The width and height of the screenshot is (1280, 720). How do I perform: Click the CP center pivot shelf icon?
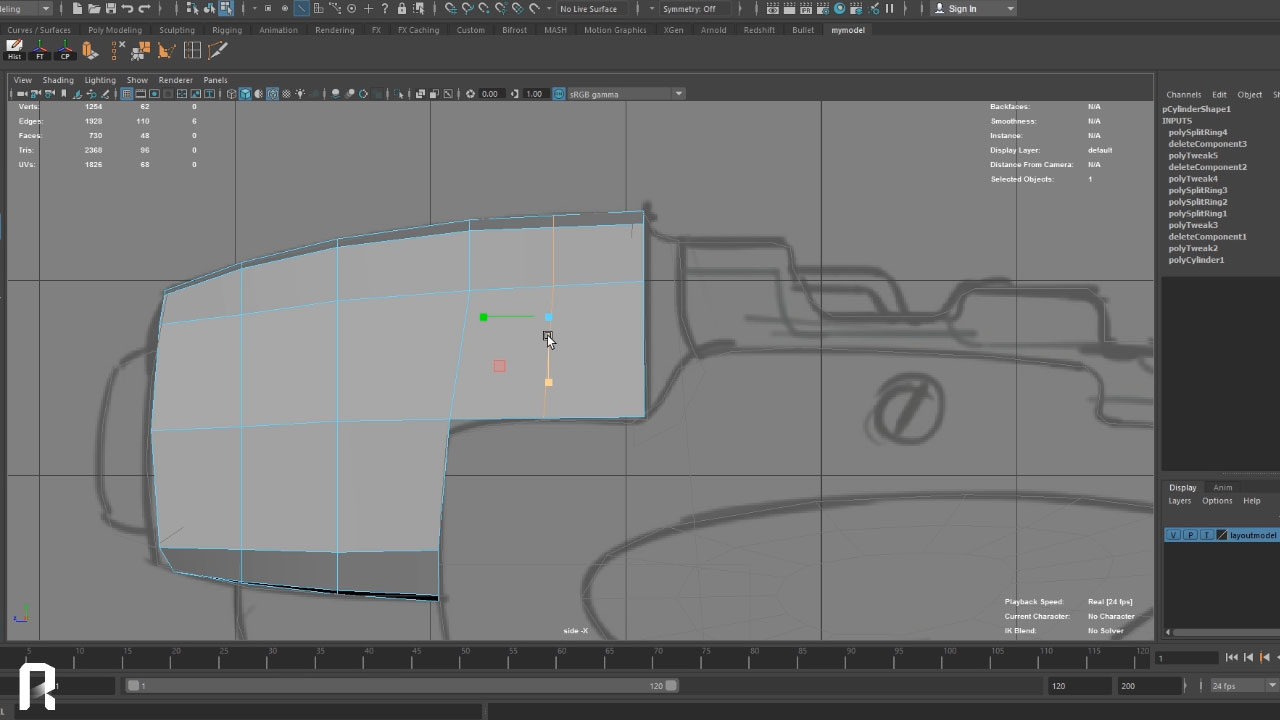pos(65,50)
